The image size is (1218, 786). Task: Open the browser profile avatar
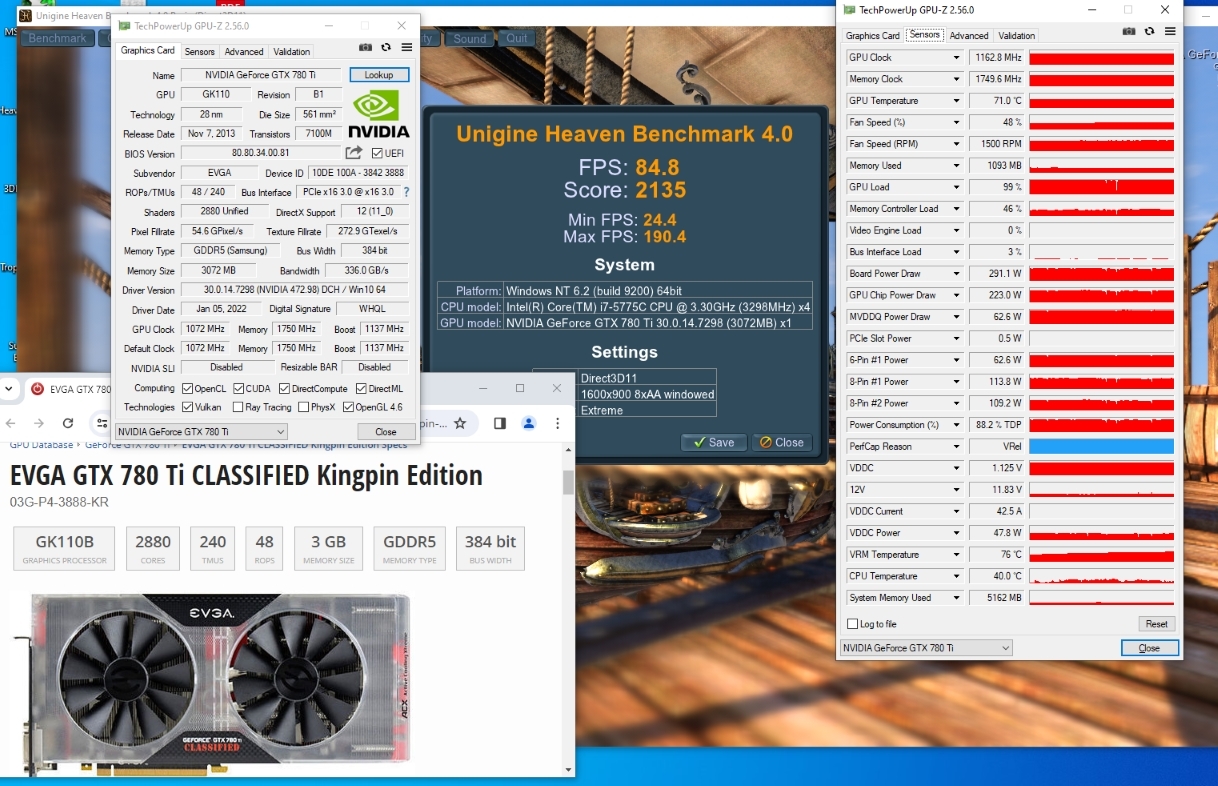coord(529,423)
